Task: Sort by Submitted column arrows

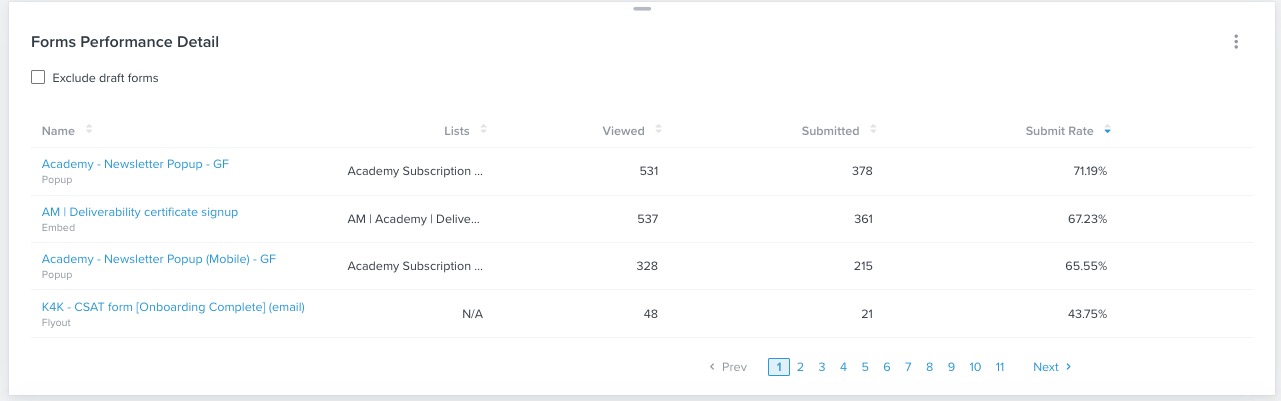Action: tap(873, 130)
